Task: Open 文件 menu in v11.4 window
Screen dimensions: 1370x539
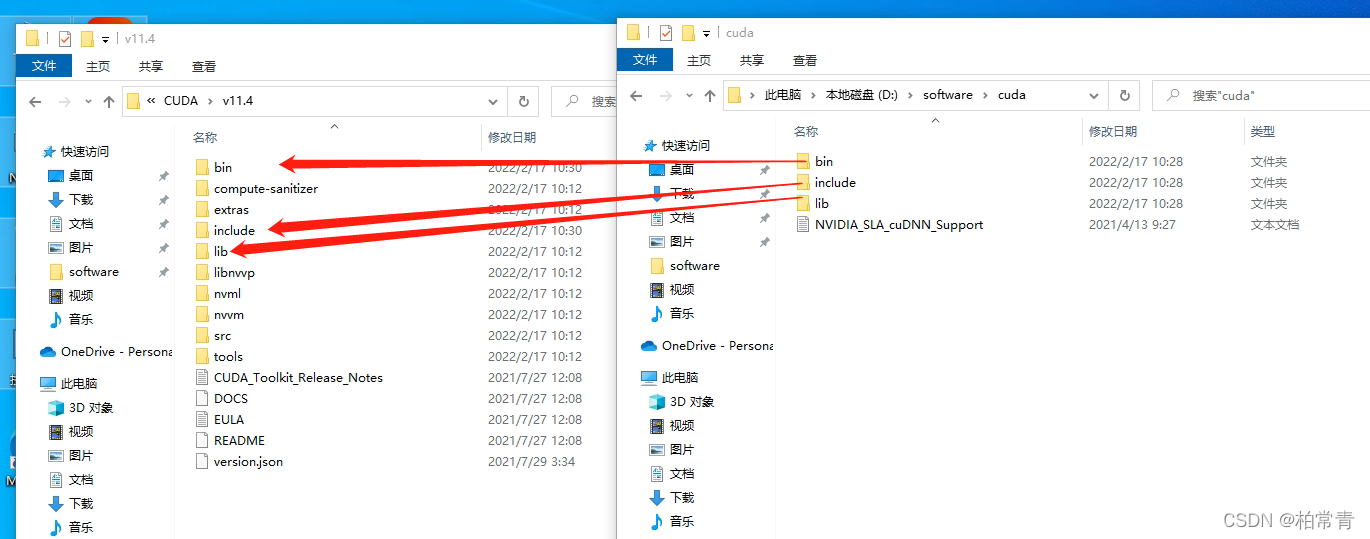Action: coord(44,66)
